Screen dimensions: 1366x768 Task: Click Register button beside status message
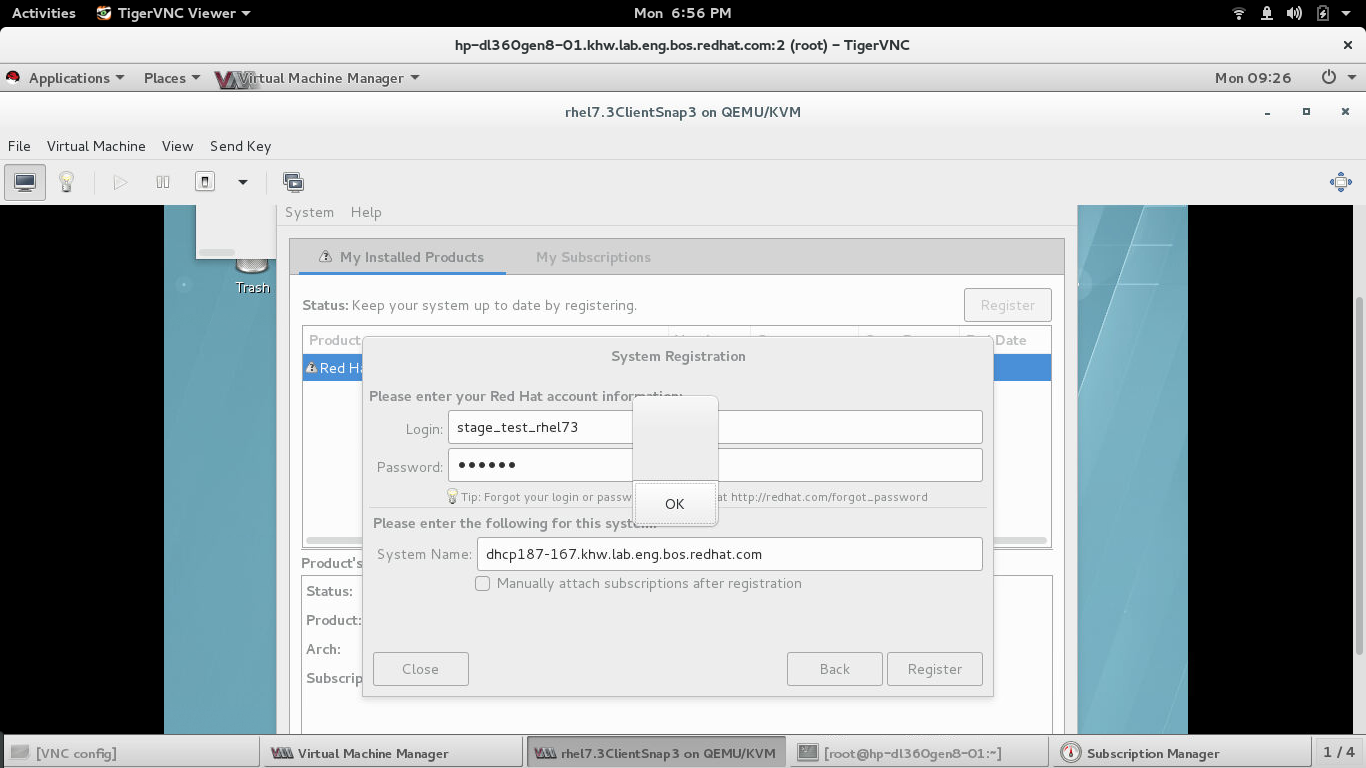[1007, 305]
